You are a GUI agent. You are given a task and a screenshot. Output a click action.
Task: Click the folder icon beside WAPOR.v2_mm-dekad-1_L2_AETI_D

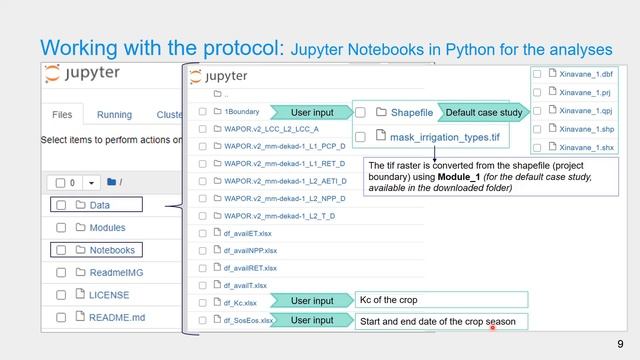pos(218,180)
